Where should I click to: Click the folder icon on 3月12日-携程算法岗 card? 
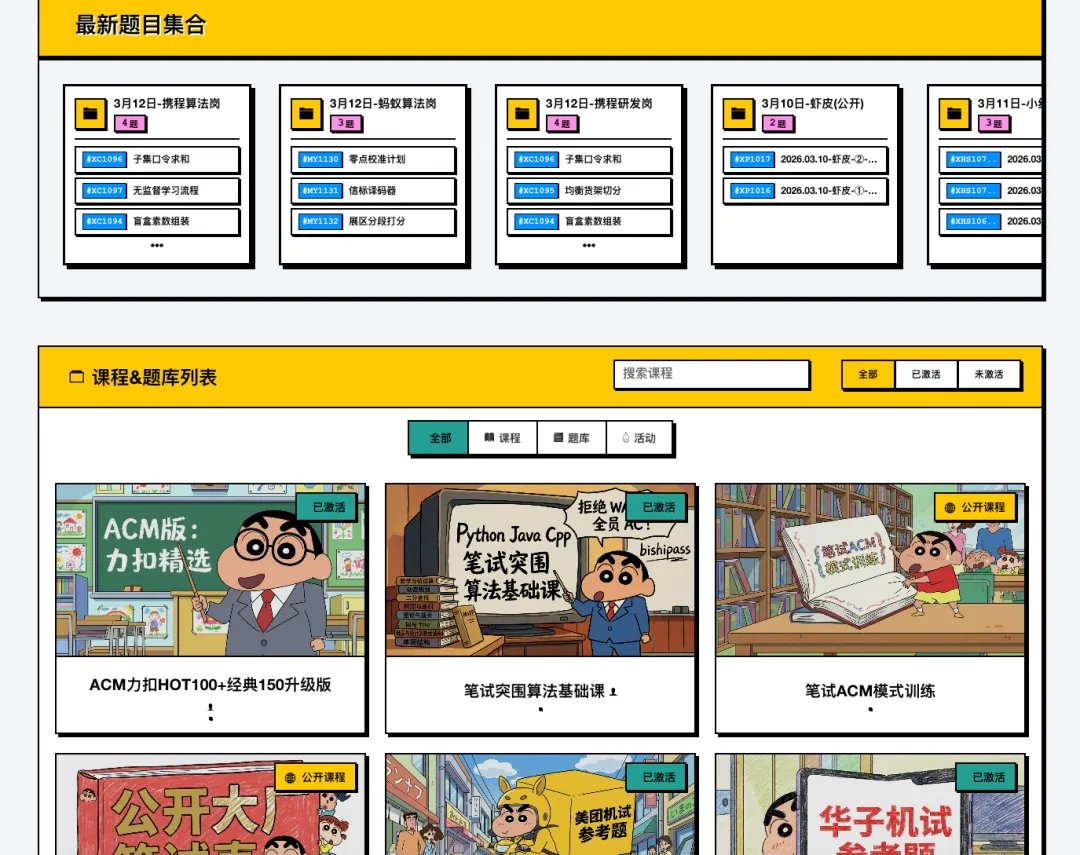tap(89, 112)
